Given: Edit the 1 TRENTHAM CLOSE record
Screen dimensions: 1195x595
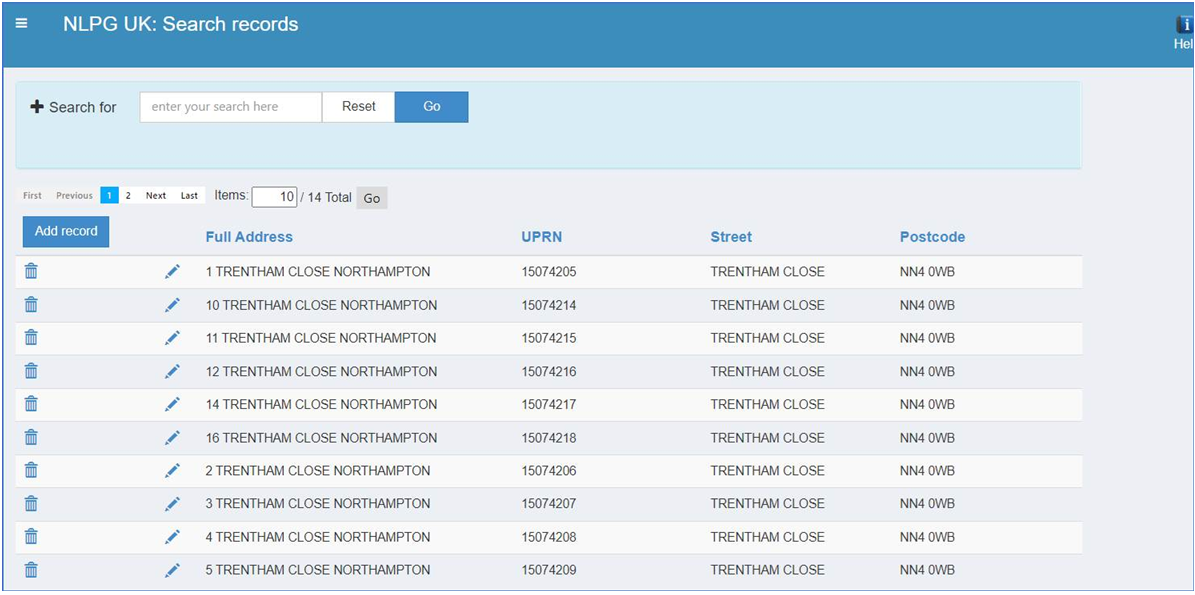Looking at the screenshot, I should click(173, 271).
